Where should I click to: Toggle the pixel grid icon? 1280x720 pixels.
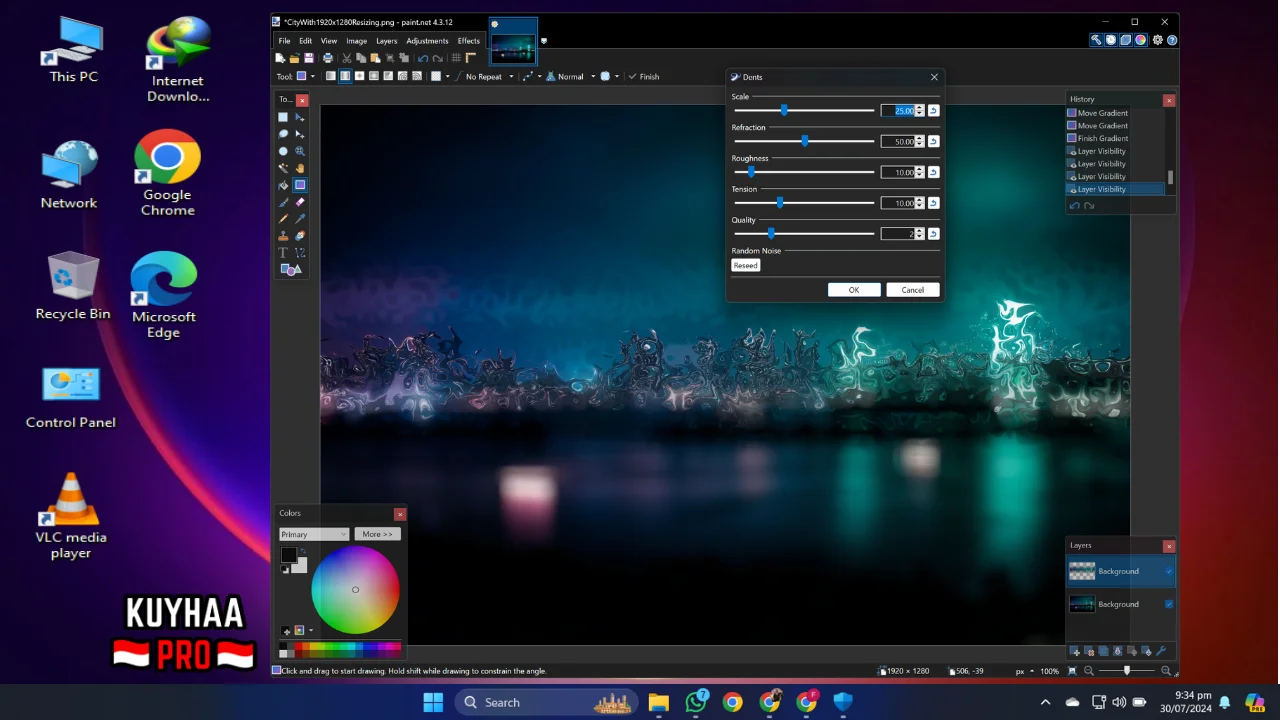(456, 58)
